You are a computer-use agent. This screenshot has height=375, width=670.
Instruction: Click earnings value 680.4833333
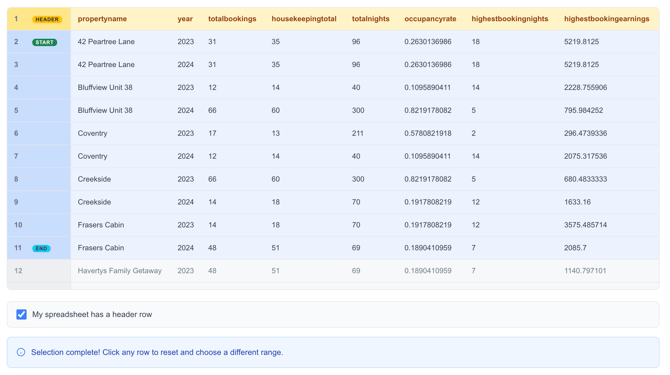click(x=585, y=179)
